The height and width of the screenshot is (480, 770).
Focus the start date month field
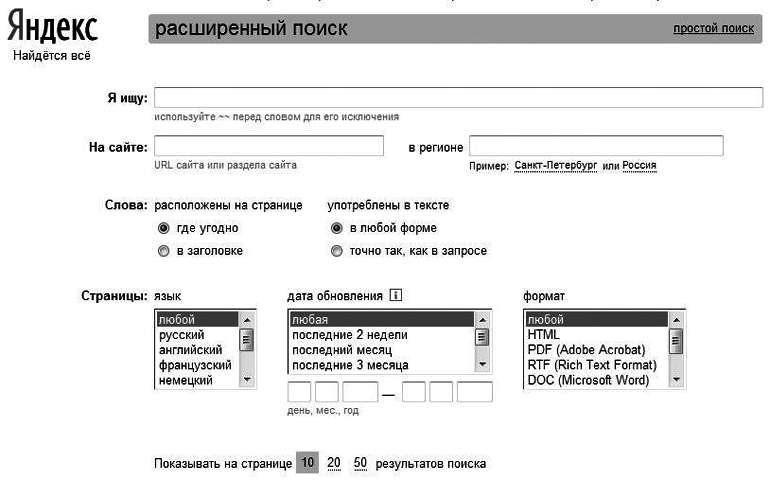click(327, 392)
